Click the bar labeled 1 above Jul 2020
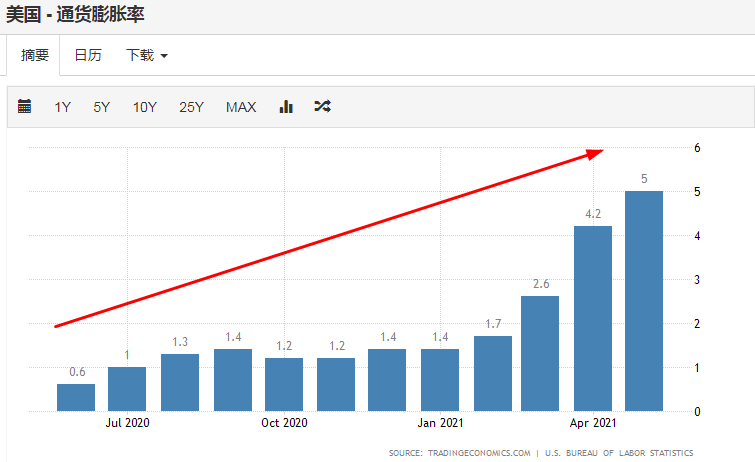Image resolution: width=755 pixels, height=462 pixels. [x=127, y=389]
